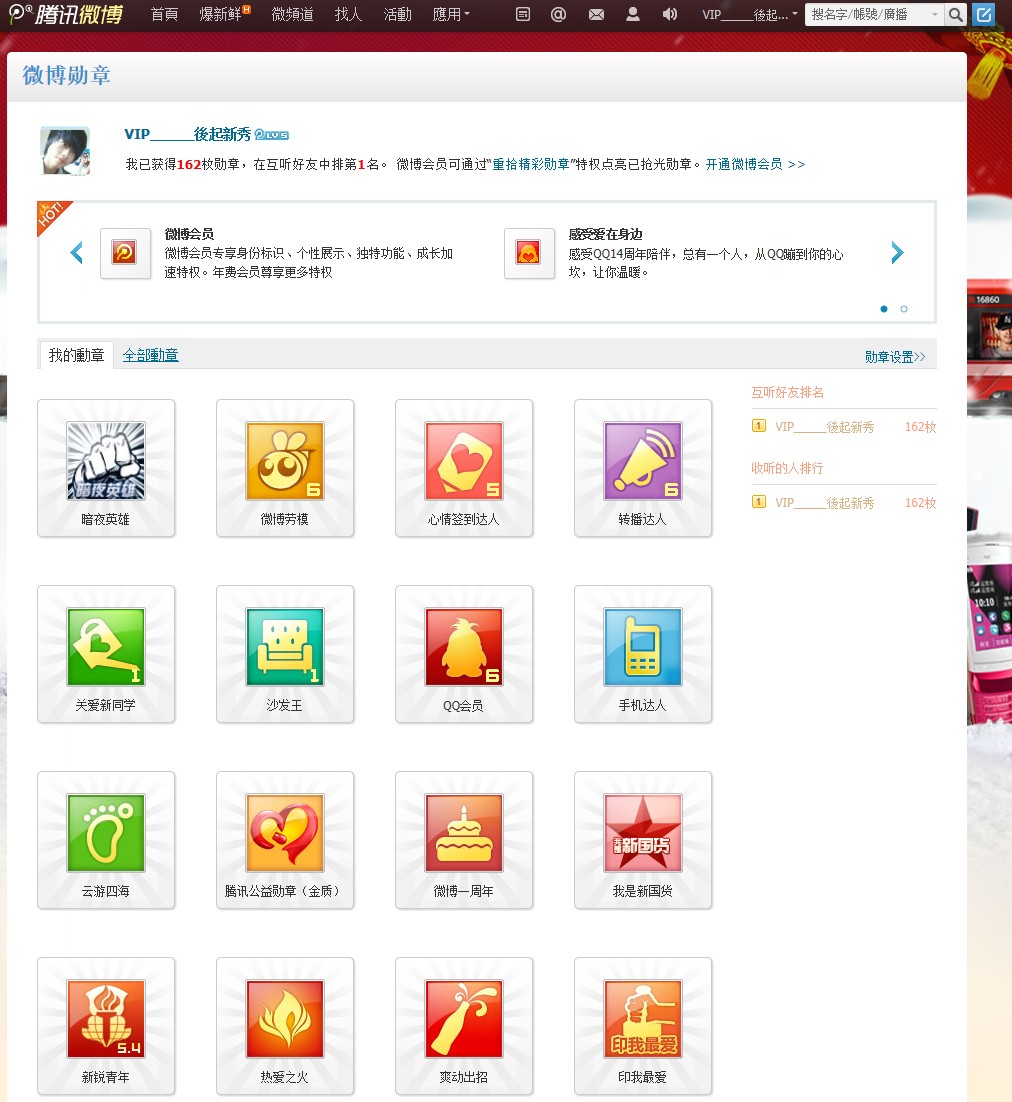The image size is (1012, 1102).
Task: Expand the search type dropdown arrow
Action: pos(935,14)
